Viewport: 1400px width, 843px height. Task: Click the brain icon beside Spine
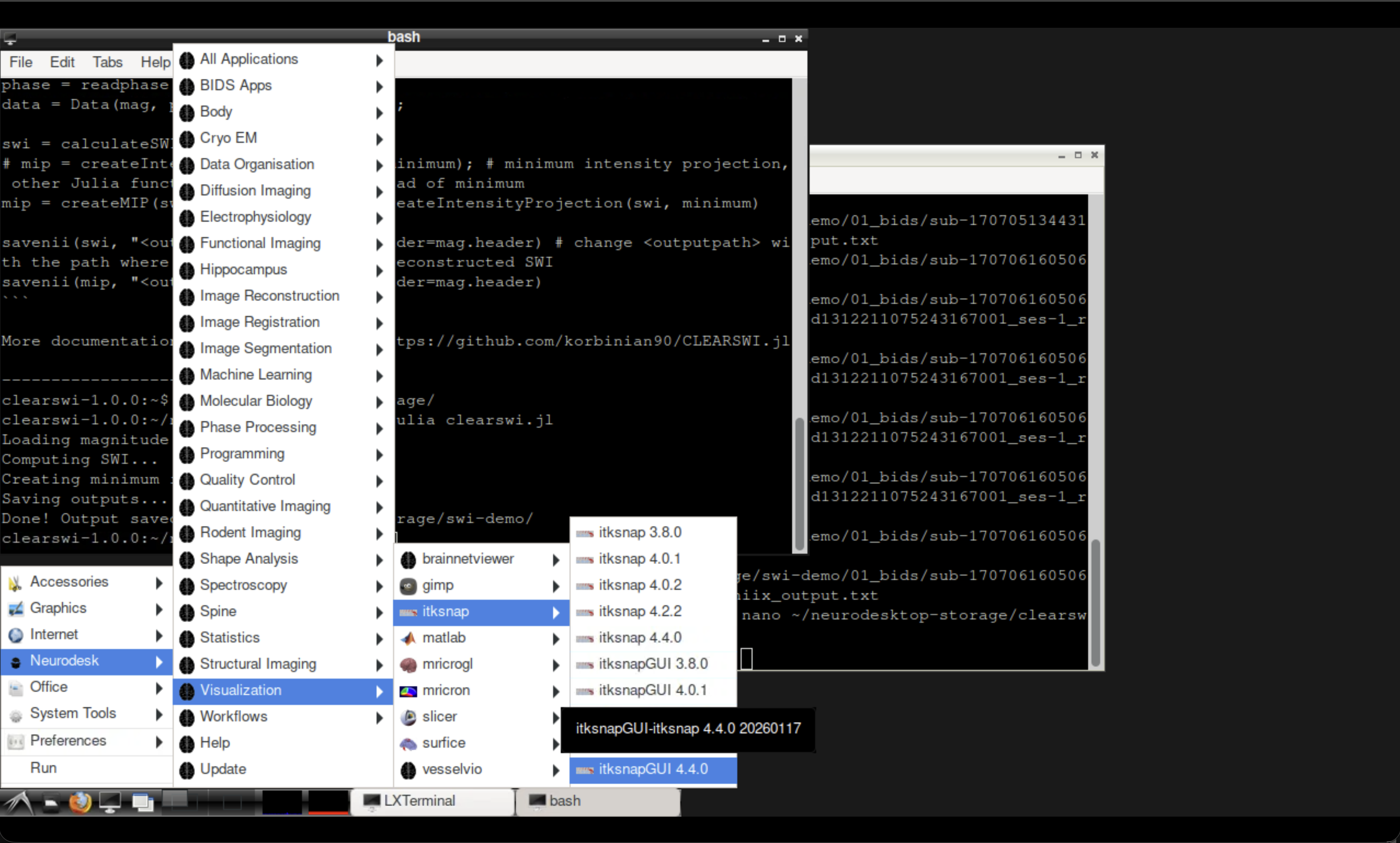tap(187, 612)
